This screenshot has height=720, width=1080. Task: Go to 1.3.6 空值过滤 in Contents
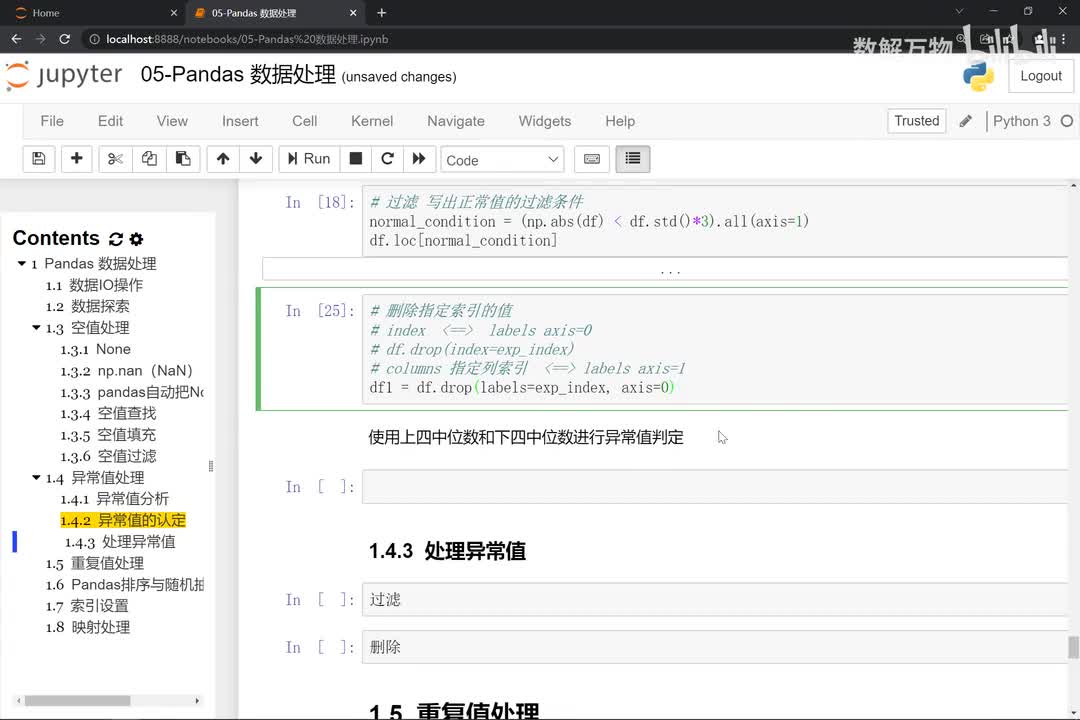point(108,456)
